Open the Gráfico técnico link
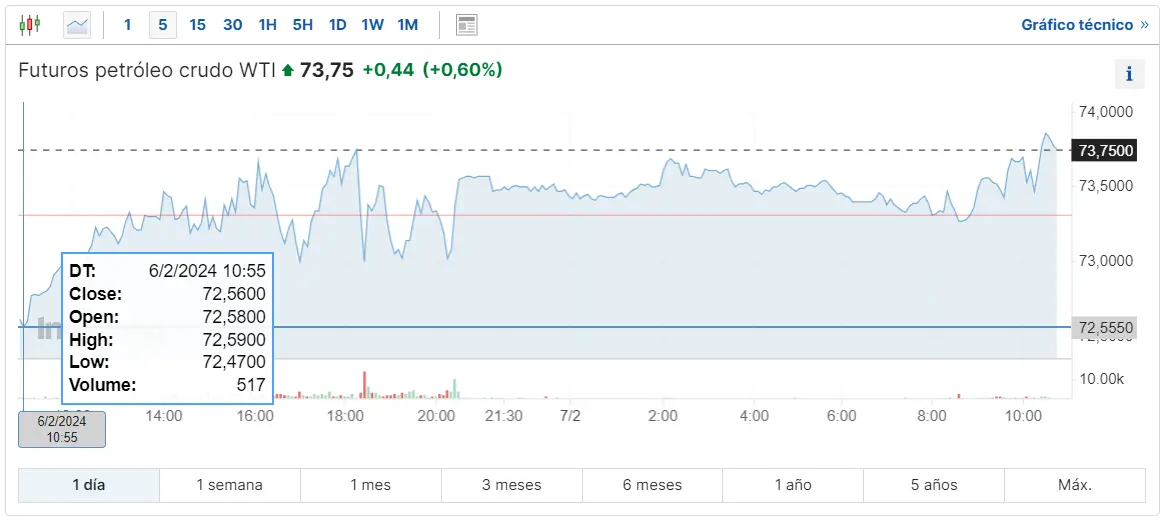 point(1077,25)
